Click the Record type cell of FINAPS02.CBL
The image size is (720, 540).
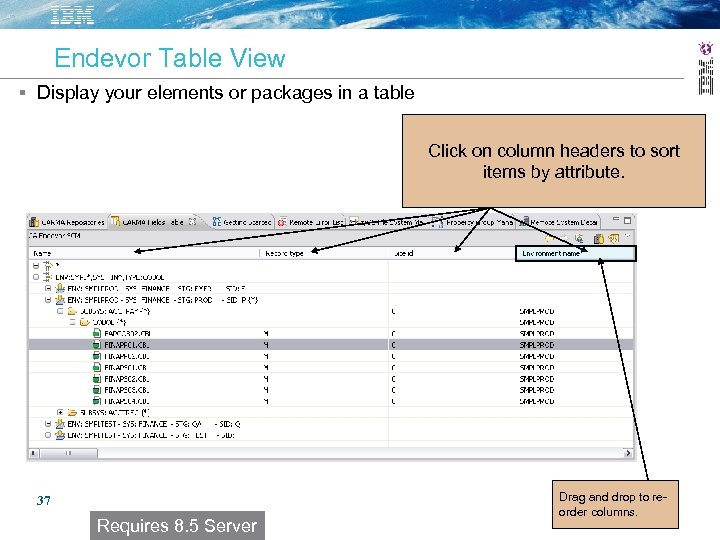266,379
